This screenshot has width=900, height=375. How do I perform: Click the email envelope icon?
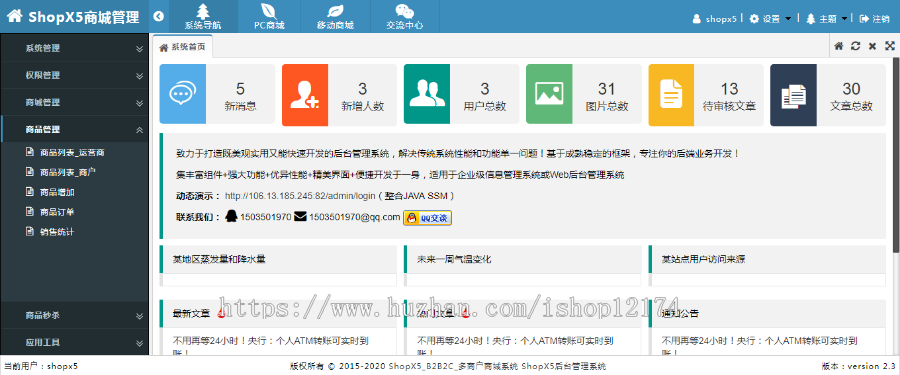click(x=300, y=217)
